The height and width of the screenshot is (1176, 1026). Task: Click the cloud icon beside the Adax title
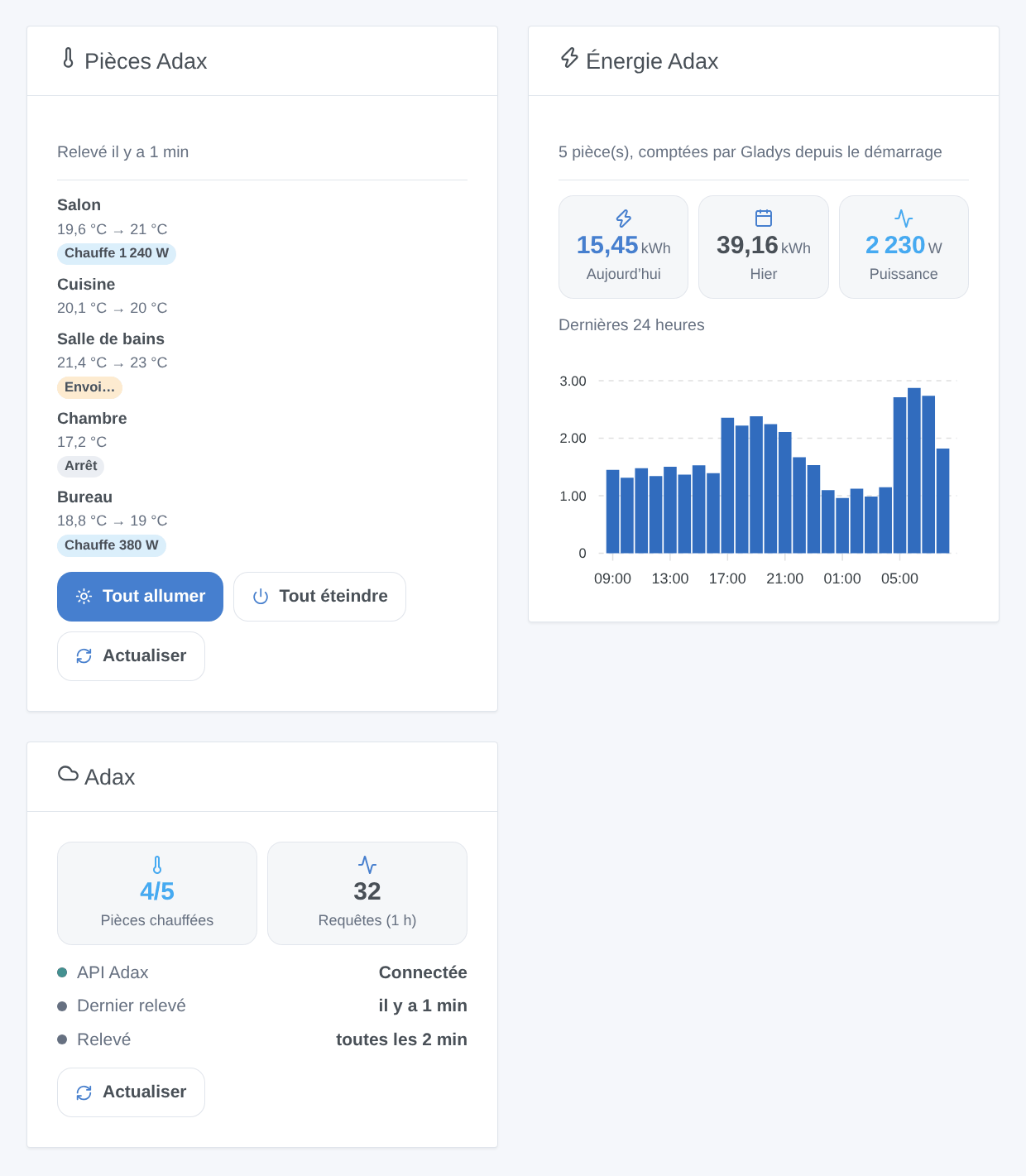pos(68,774)
